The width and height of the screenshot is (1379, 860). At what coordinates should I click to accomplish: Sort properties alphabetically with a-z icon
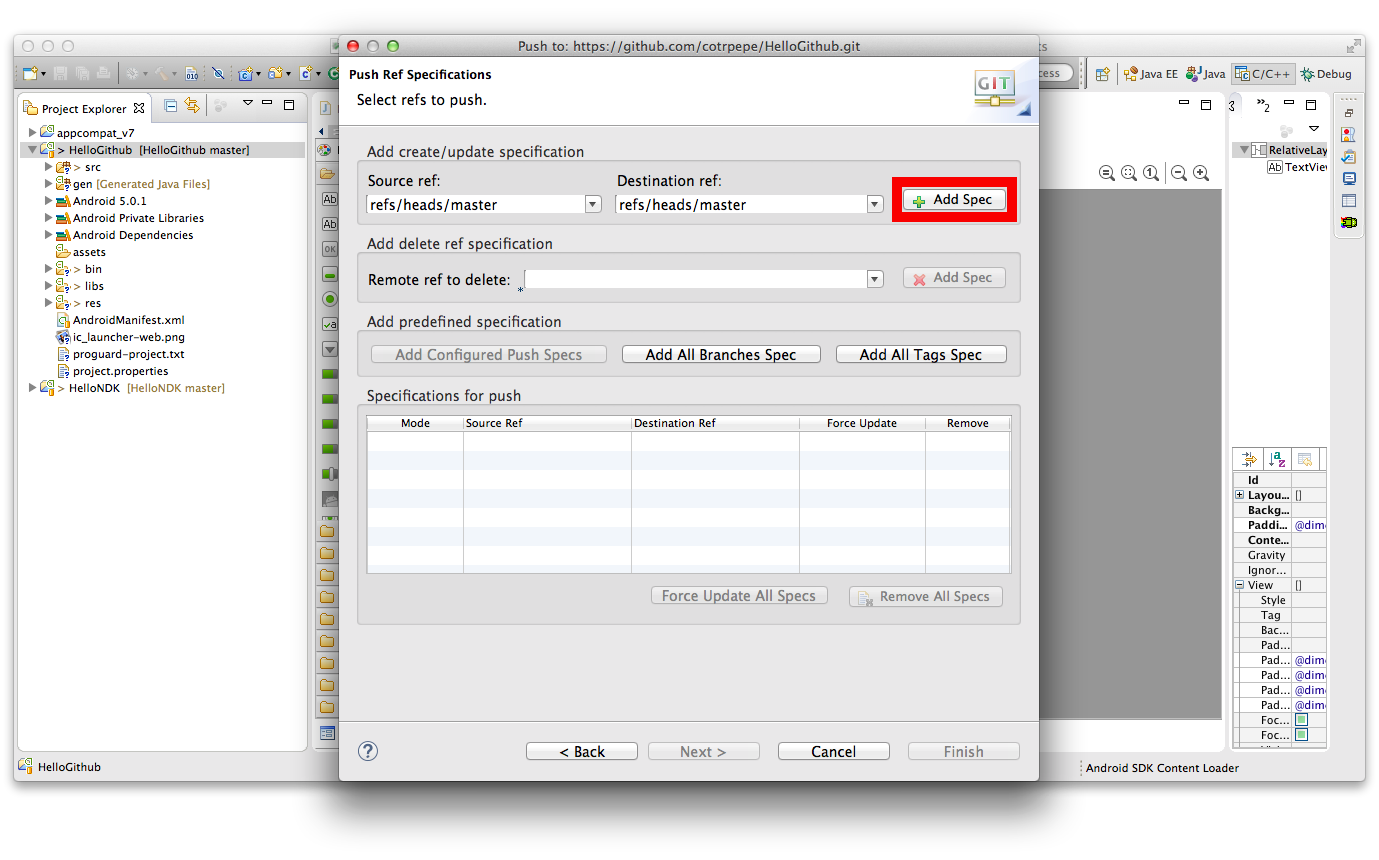click(x=1277, y=459)
